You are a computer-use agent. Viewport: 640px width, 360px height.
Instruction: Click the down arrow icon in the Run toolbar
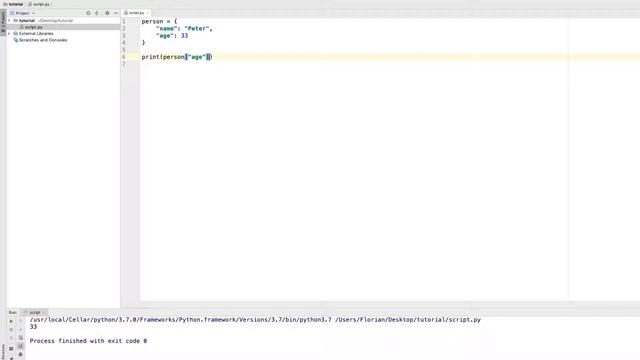21,330
